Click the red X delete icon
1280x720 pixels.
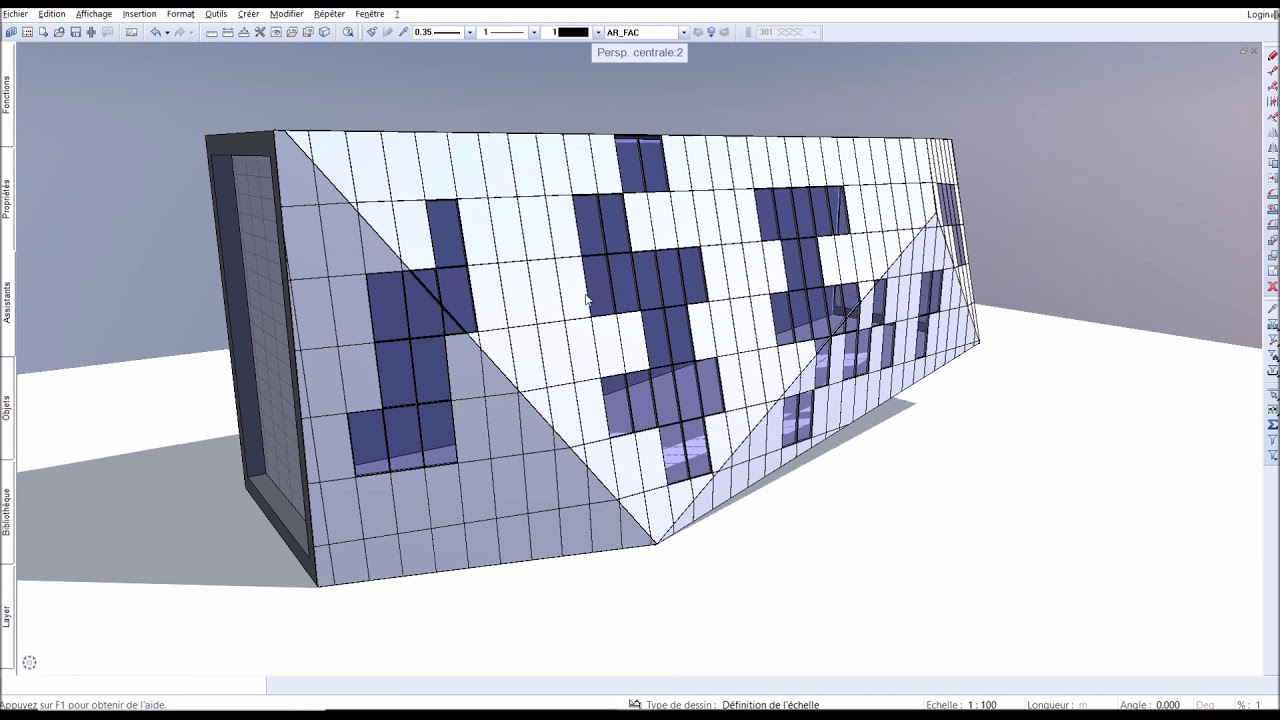tap(1272, 286)
